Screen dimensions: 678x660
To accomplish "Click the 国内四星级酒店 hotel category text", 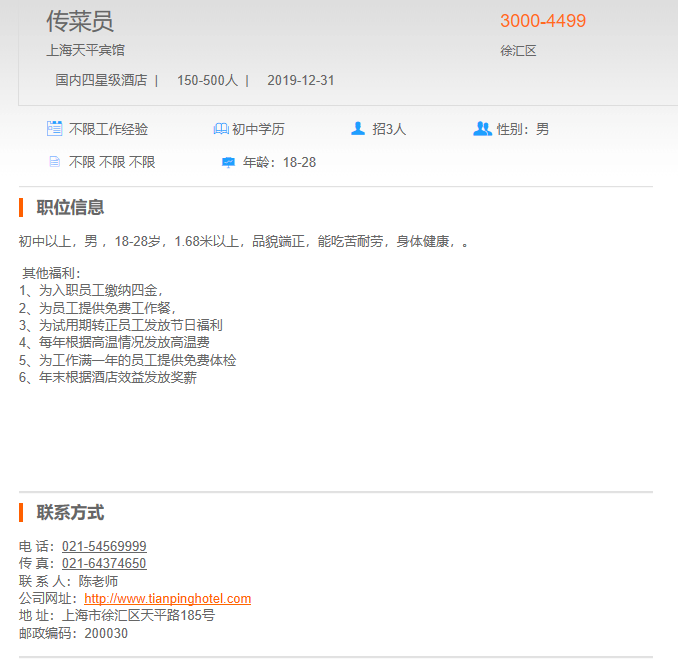I will (101, 80).
